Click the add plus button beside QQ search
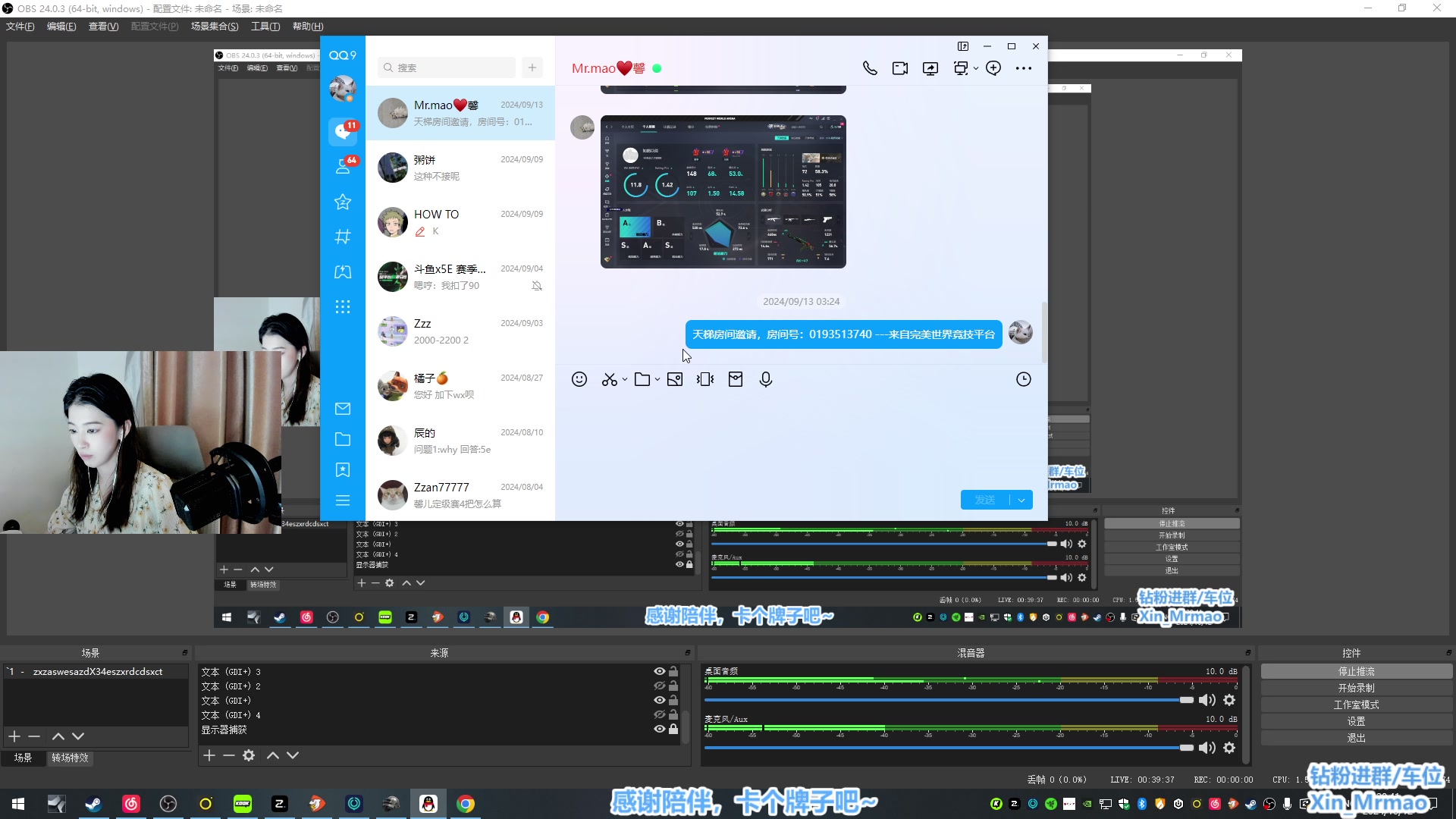The height and width of the screenshot is (819, 1456). (x=532, y=67)
